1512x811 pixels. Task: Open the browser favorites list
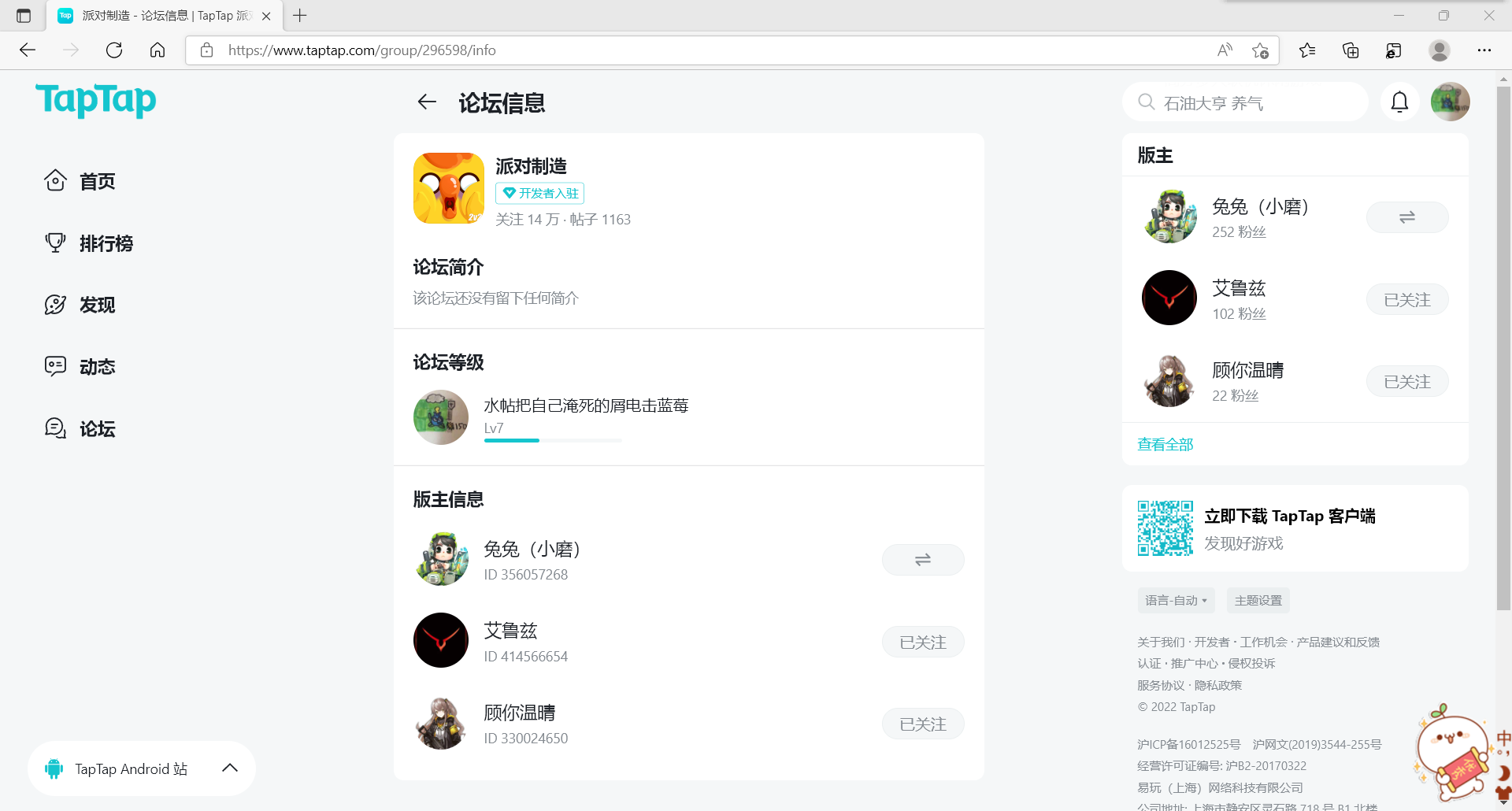click(1307, 50)
